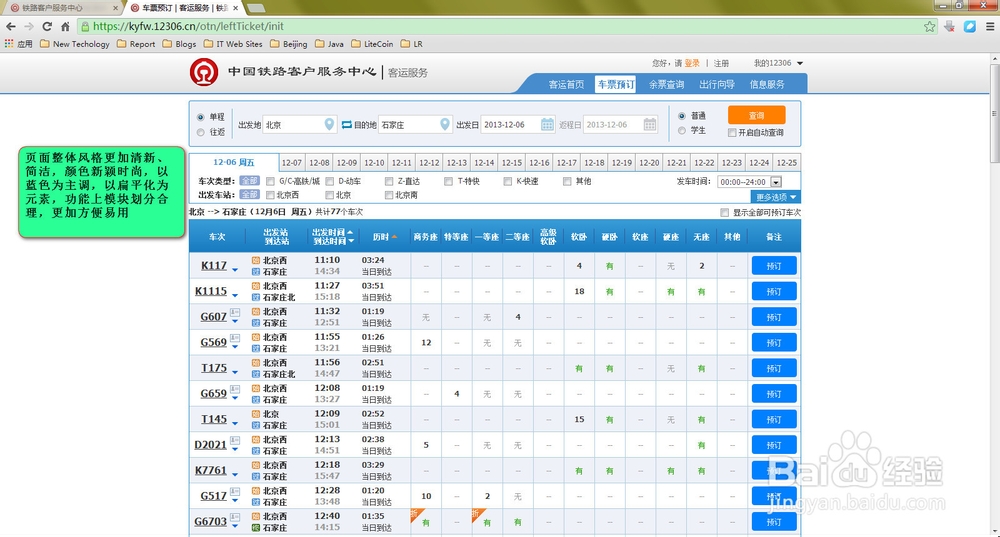Open 信息服务 navigation tab
The image size is (1000, 537).
(x=767, y=84)
